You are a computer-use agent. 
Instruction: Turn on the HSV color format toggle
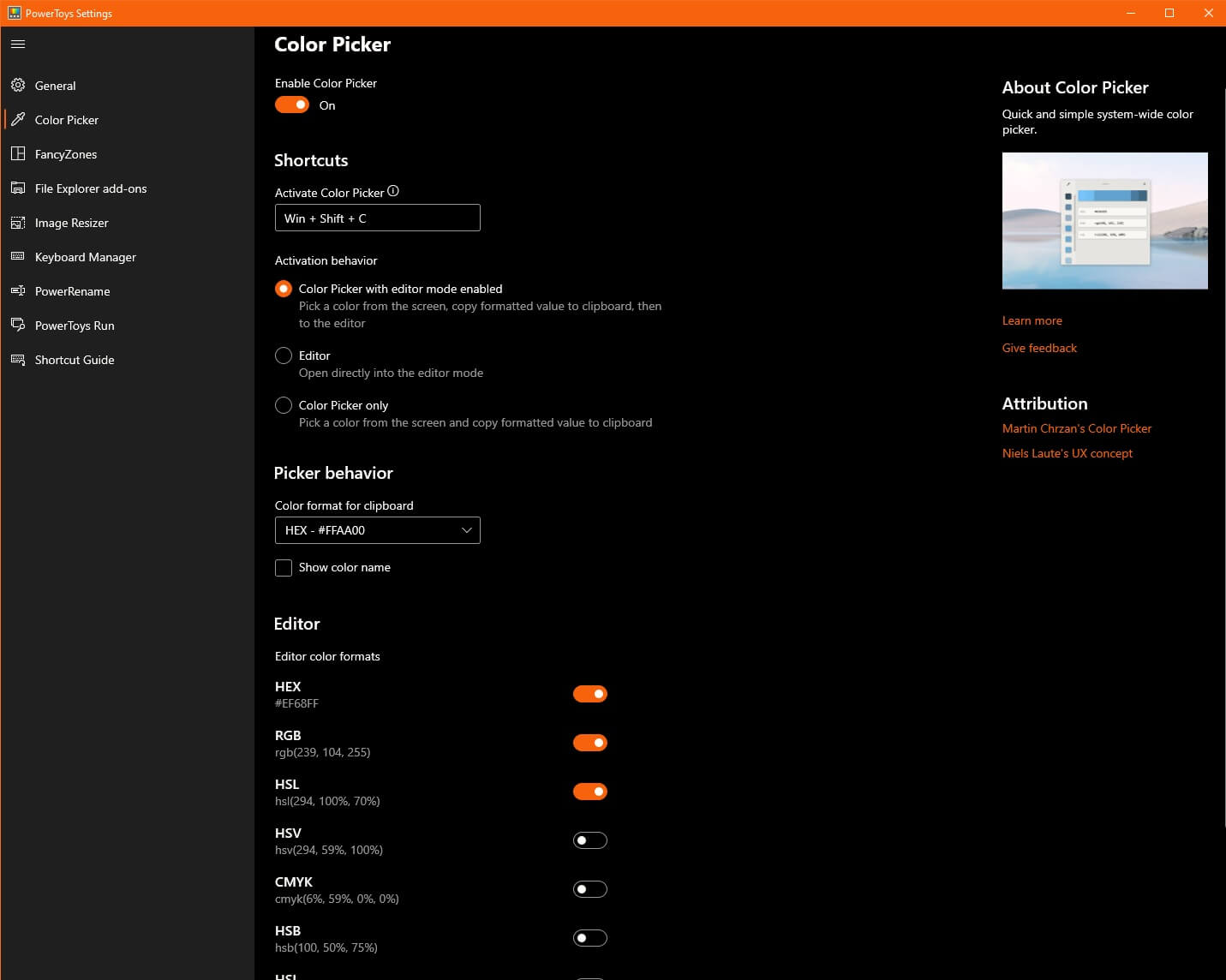click(x=589, y=840)
